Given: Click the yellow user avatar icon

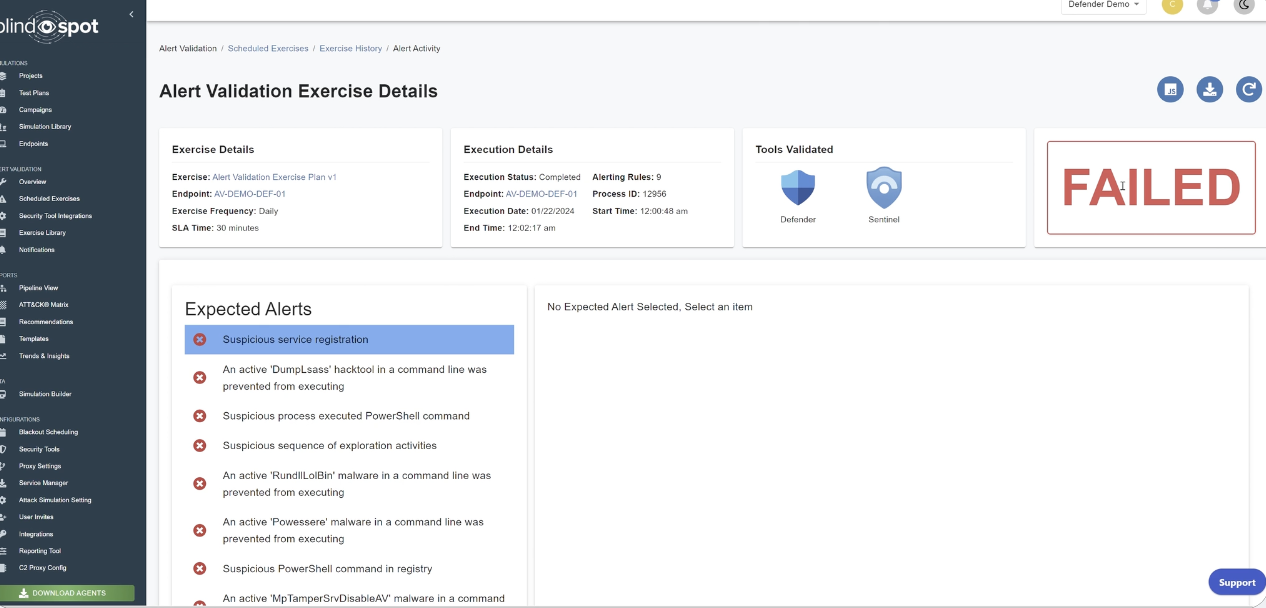Looking at the screenshot, I should click(1172, 5).
